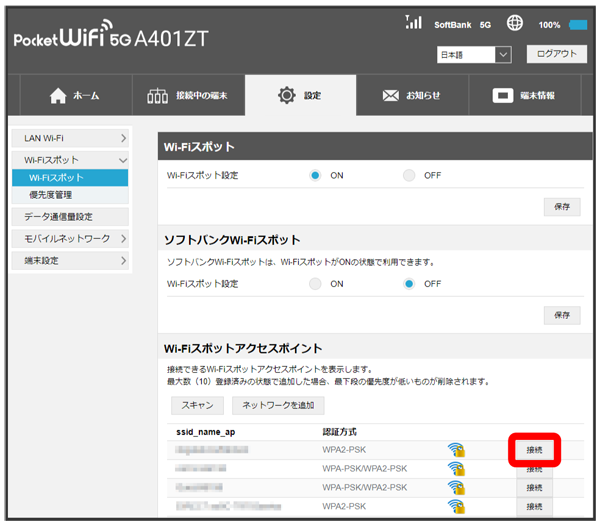600x524 pixels.
Task: Click the Pocket WiFi 5G logo
Action: coord(112,40)
